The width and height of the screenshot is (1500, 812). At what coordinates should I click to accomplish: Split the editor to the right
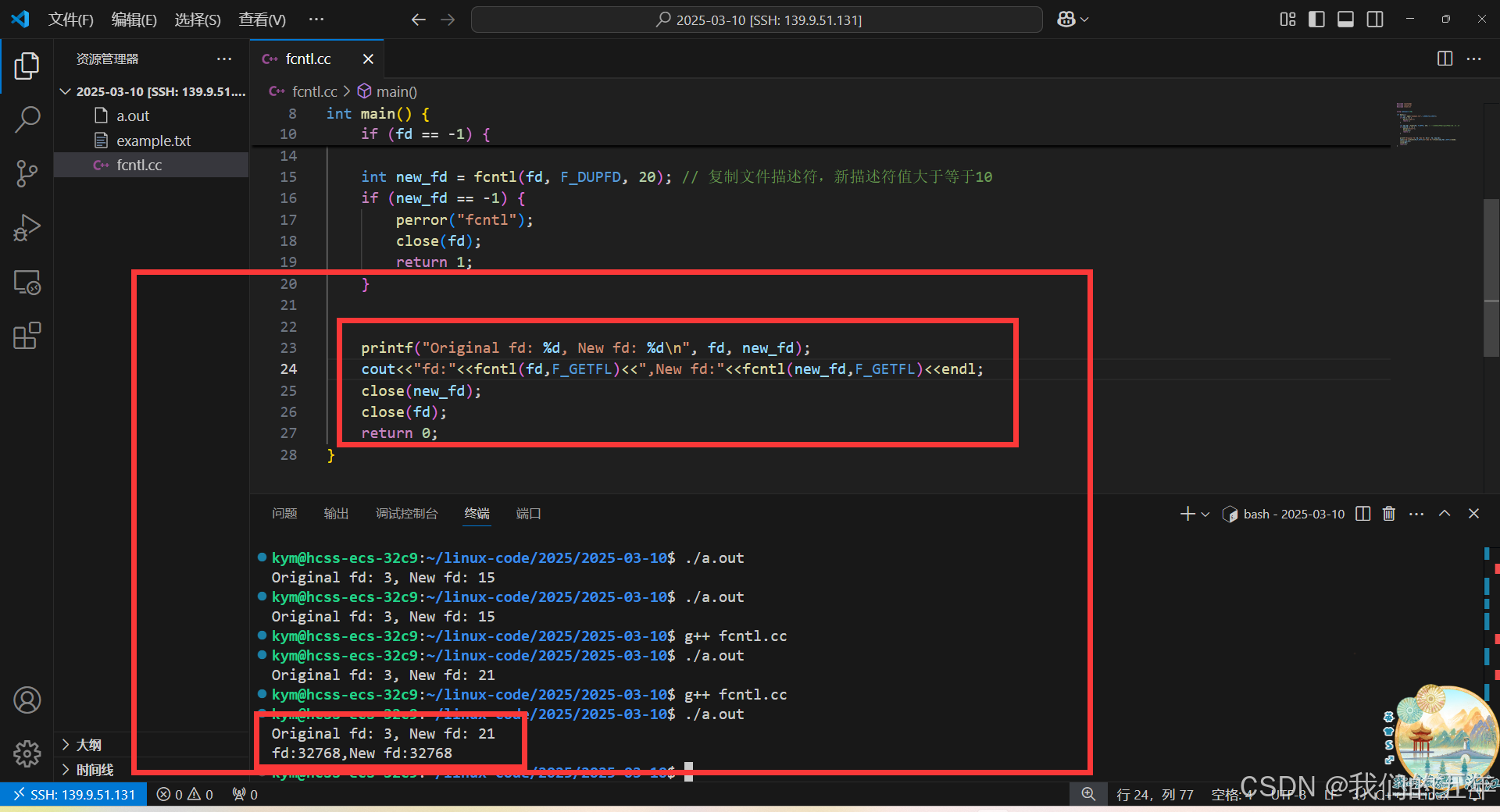(x=1445, y=59)
